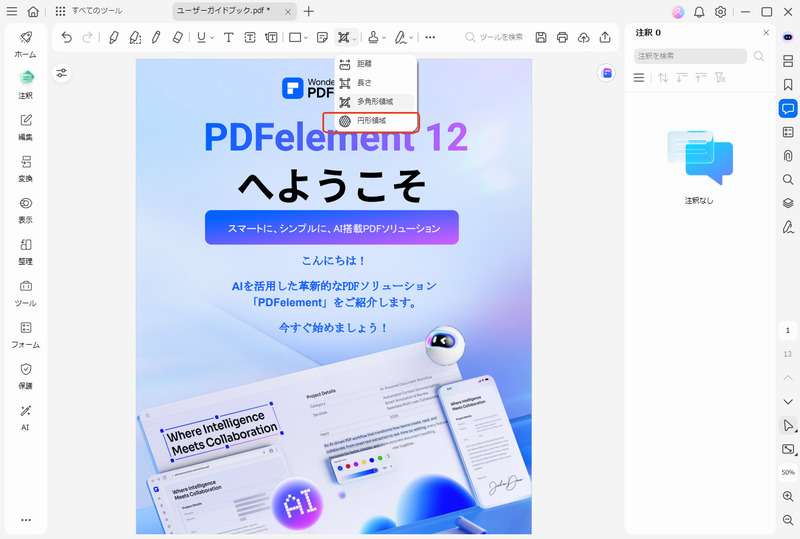Expand the Shapes dropdown arrow
The width and height of the screenshot is (800, 539).
306,38
